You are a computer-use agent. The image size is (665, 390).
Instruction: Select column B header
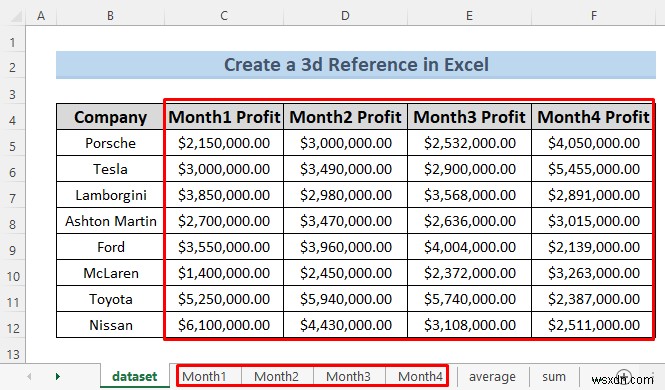(x=110, y=16)
